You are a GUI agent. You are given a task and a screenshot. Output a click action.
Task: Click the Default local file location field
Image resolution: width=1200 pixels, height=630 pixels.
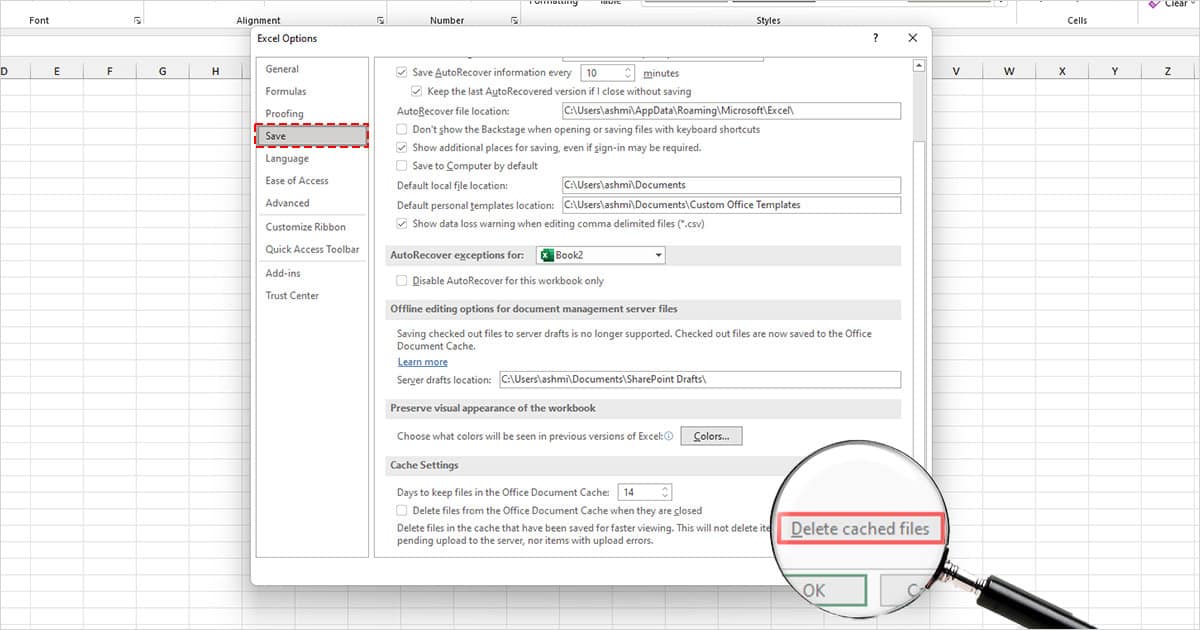pyautogui.click(x=730, y=185)
